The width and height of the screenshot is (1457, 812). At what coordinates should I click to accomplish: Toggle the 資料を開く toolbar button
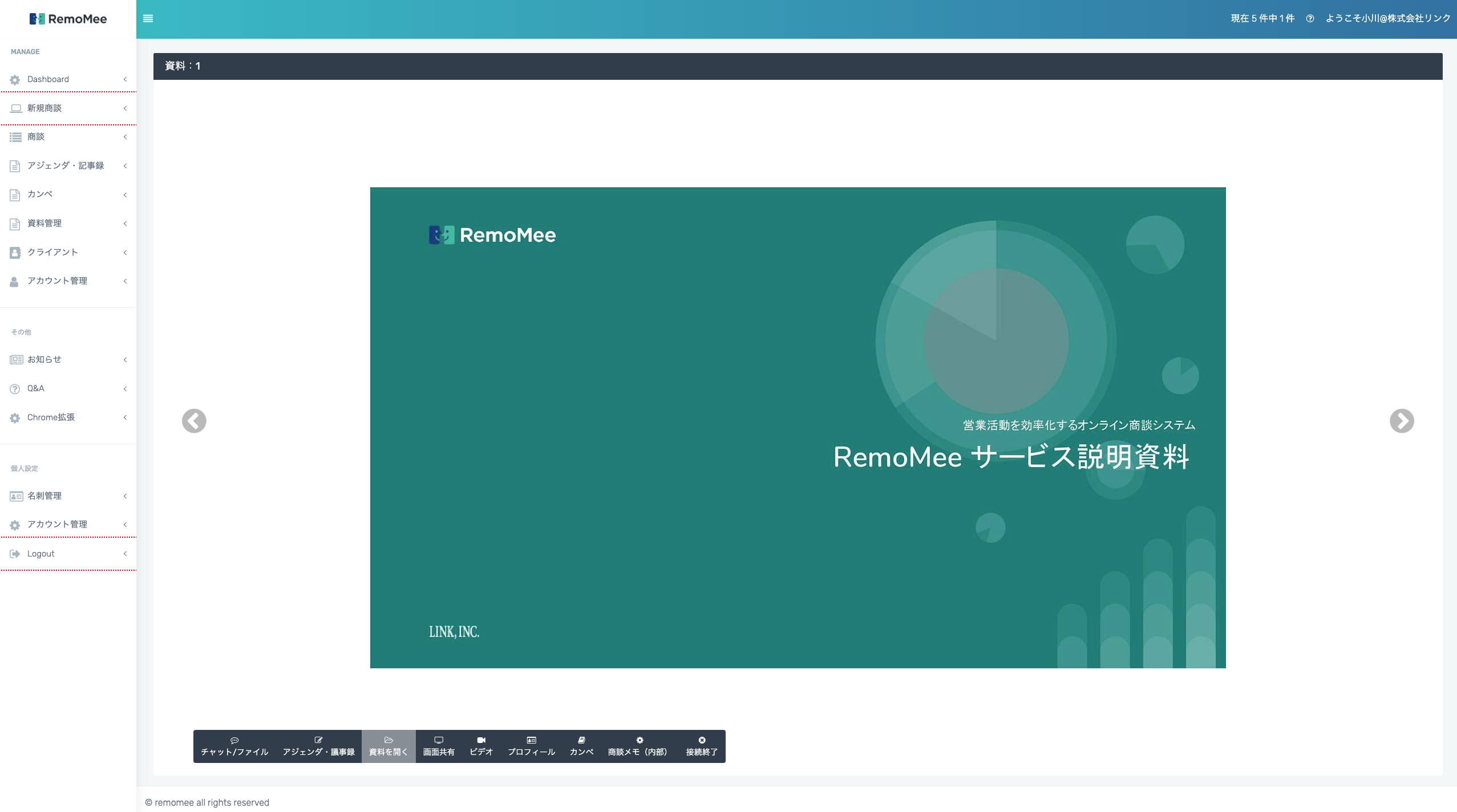(388, 746)
